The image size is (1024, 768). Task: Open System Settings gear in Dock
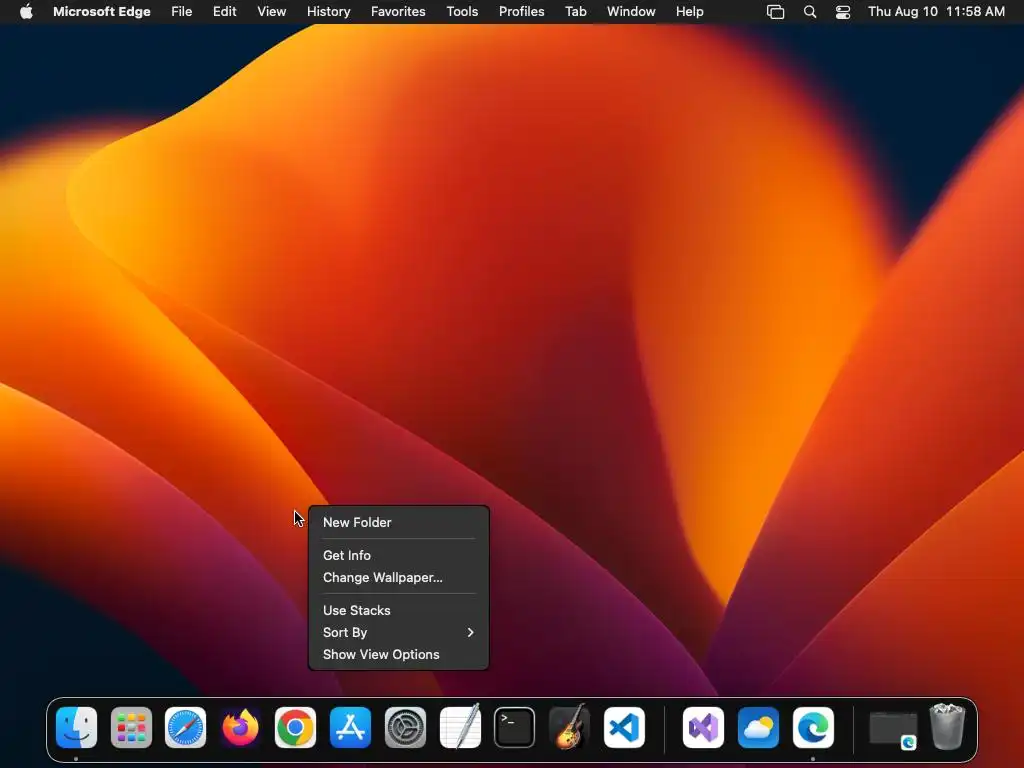405,728
